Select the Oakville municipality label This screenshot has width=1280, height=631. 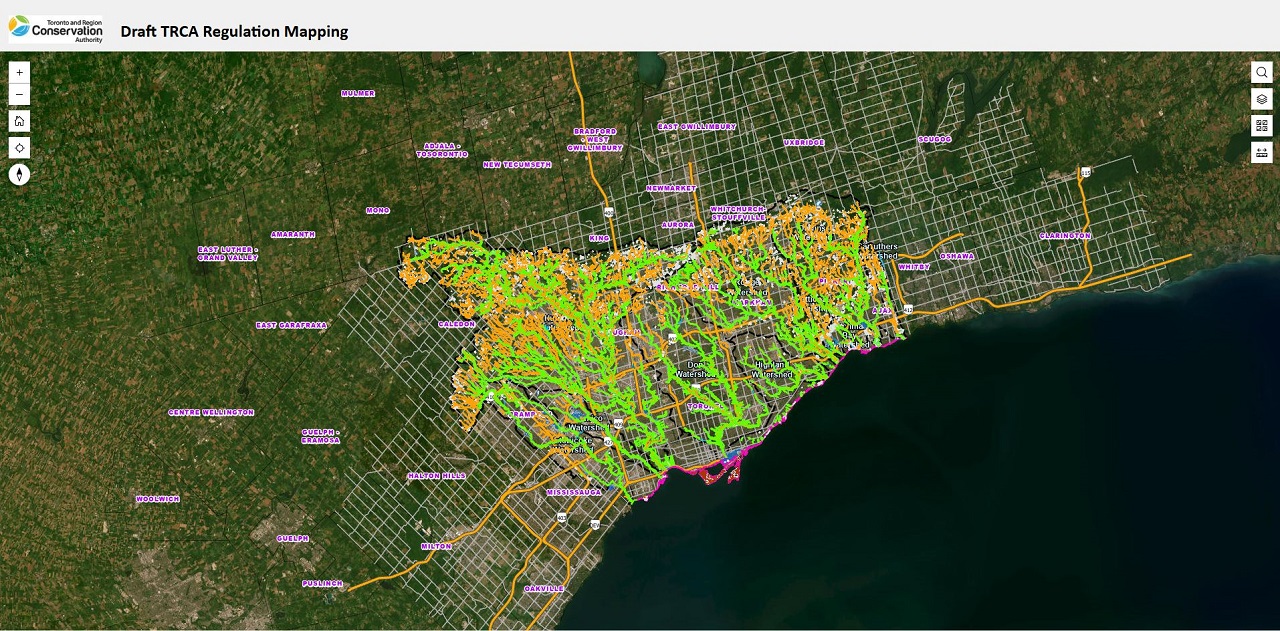(x=545, y=590)
